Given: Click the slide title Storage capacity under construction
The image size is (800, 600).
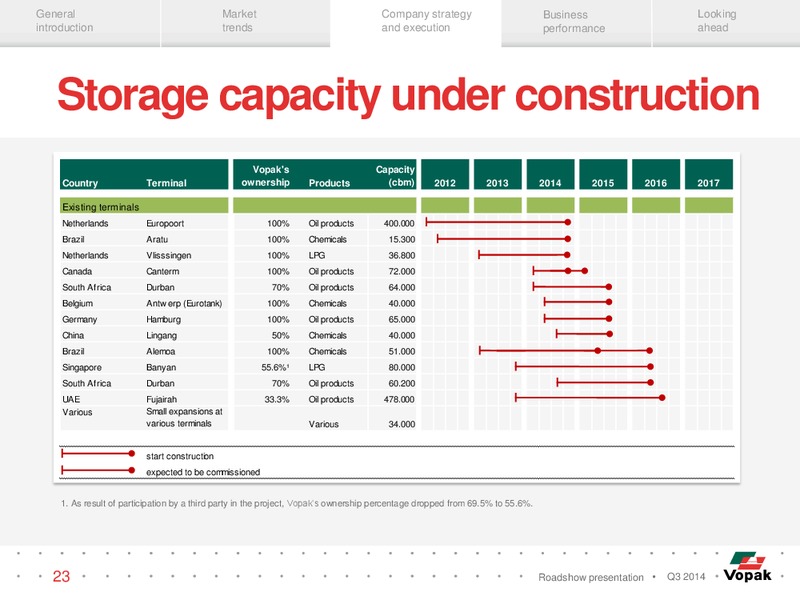Looking at the screenshot, I should tap(408, 95).
